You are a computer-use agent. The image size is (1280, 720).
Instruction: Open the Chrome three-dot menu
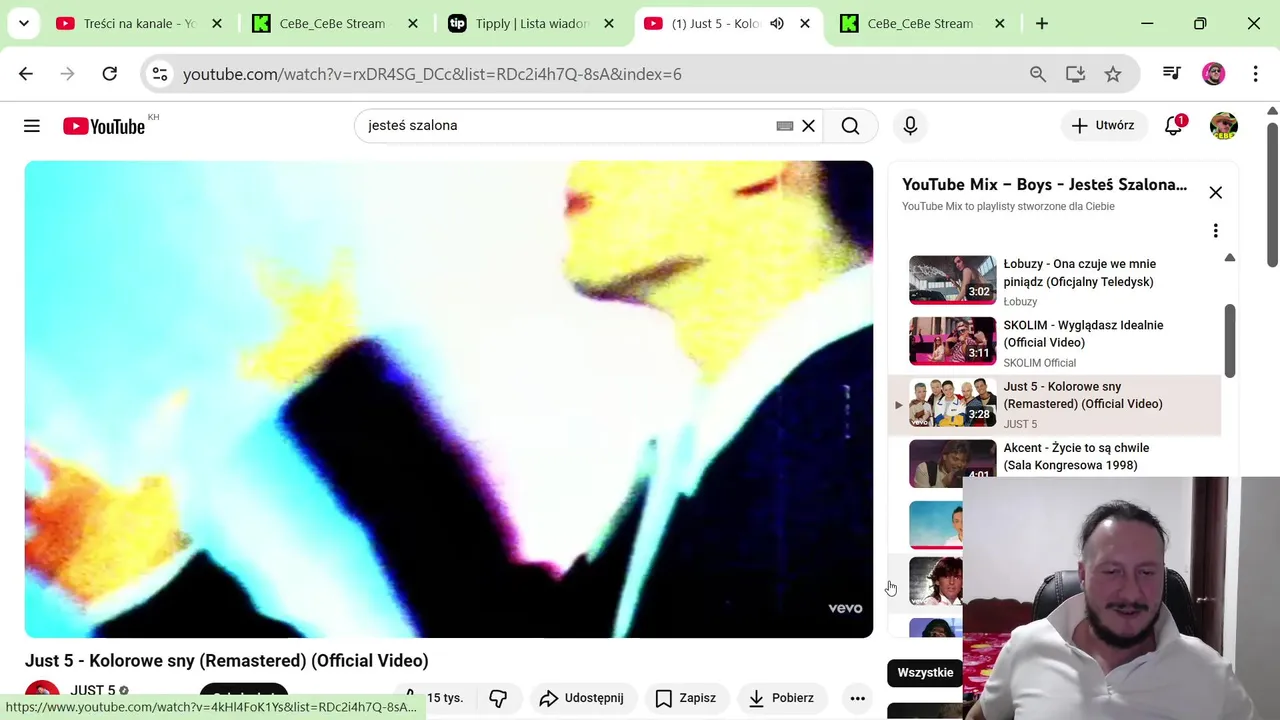tap(1255, 73)
